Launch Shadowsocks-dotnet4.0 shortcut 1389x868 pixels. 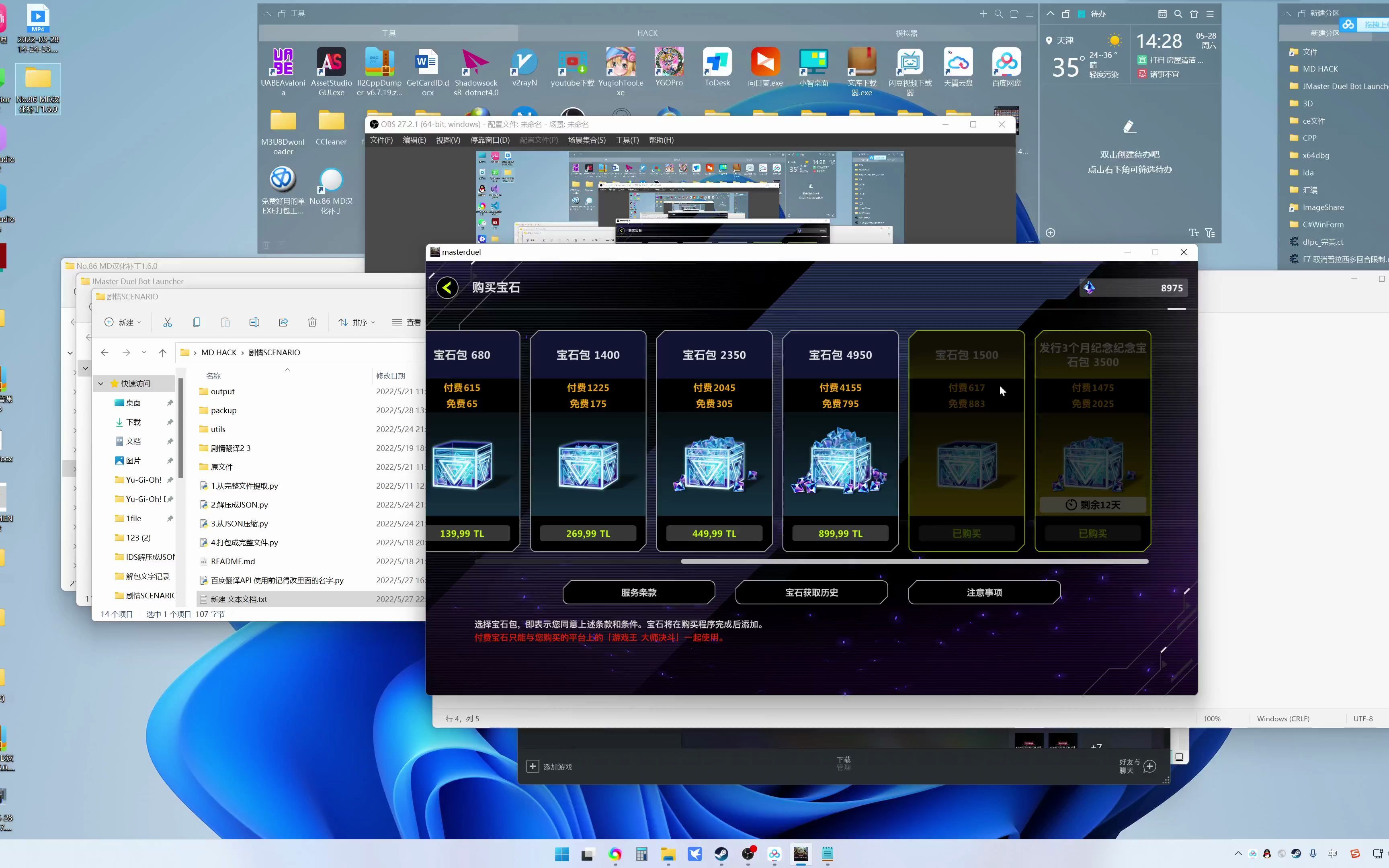476,71
